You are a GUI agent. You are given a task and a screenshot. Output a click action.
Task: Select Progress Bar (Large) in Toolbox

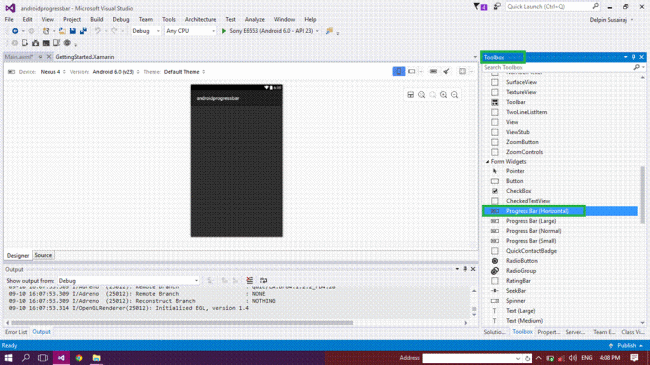coord(531,221)
